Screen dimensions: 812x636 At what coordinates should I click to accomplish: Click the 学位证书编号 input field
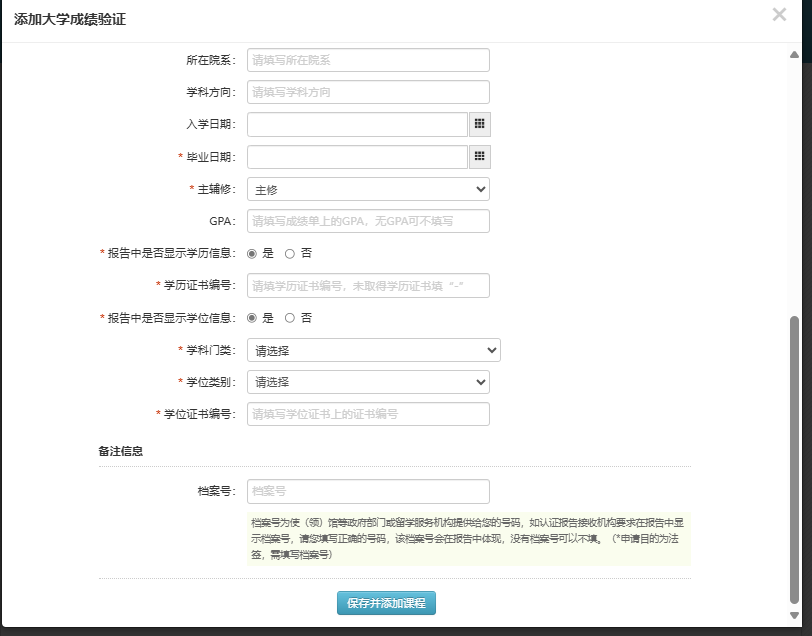pos(368,414)
